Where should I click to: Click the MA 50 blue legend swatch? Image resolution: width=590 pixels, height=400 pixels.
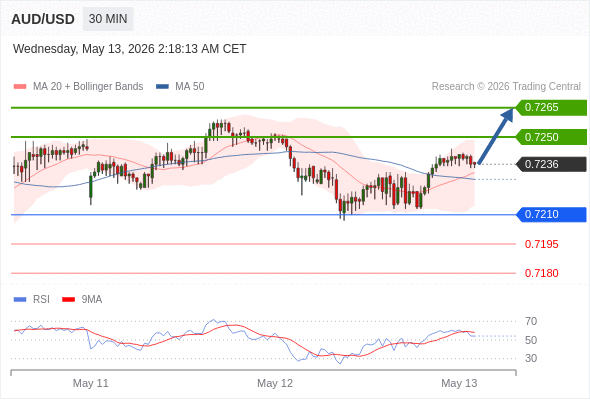pos(162,87)
